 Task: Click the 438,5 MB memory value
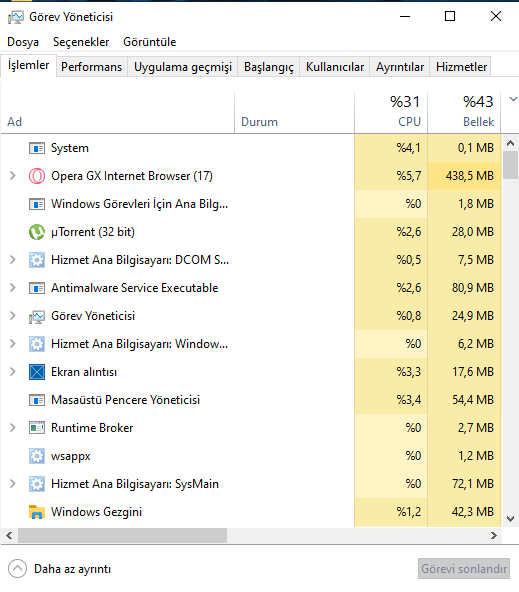point(470,176)
